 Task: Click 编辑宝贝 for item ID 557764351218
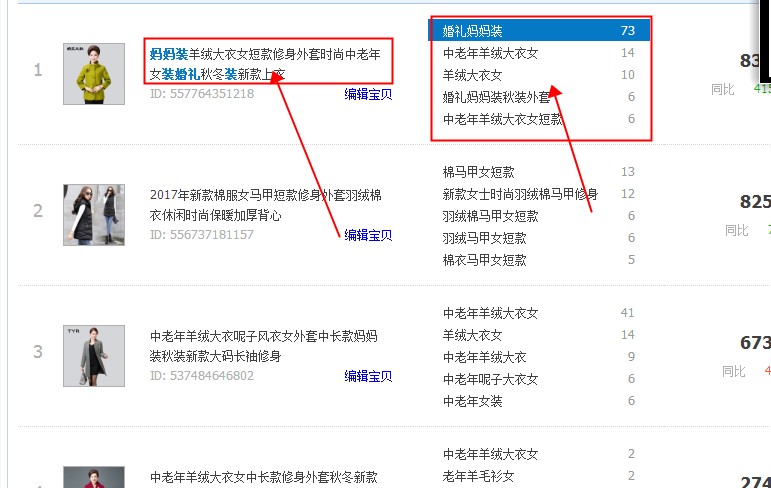368,94
